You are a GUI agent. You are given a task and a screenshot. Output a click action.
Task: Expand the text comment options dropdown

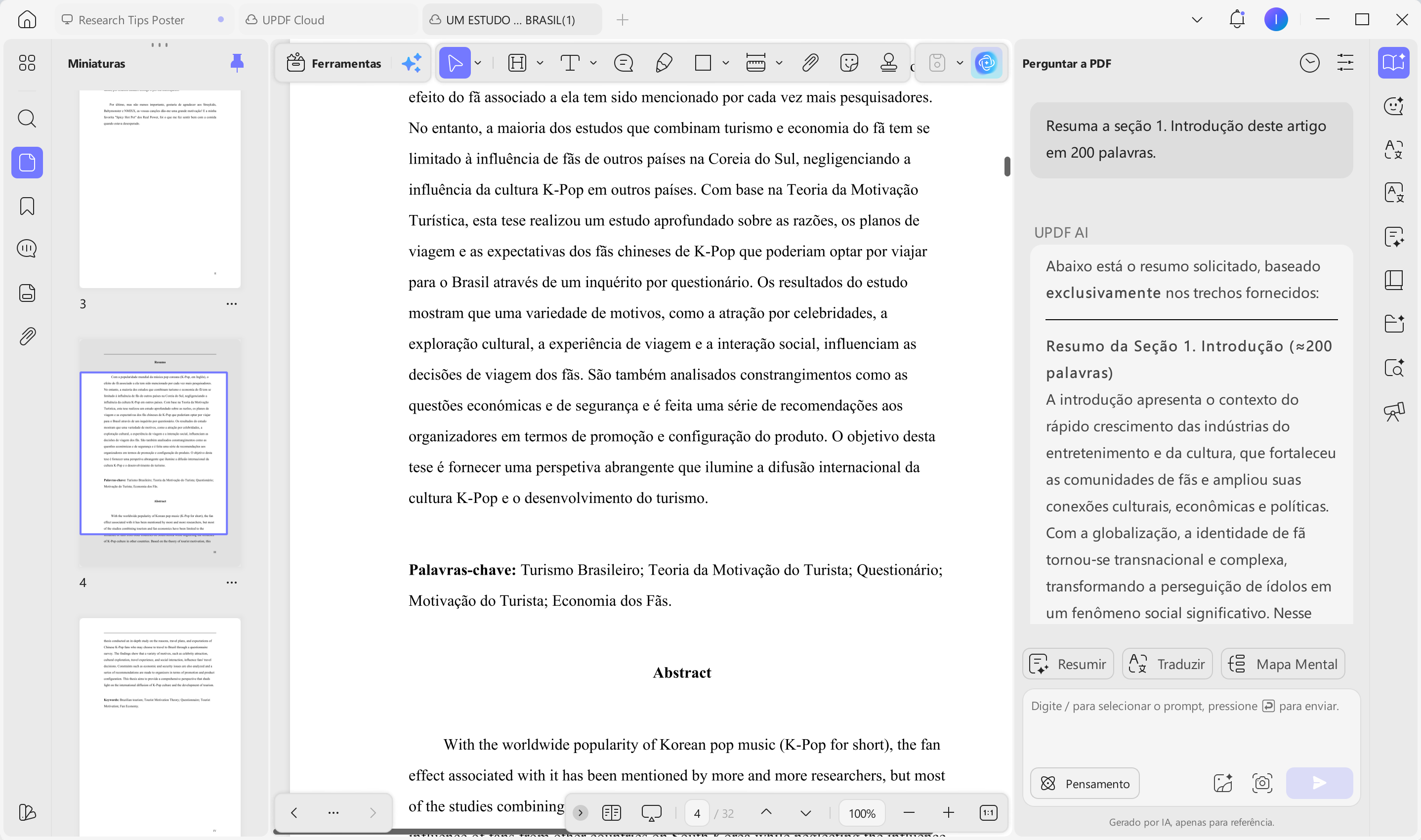pyautogui.click(x=593, y=63)
